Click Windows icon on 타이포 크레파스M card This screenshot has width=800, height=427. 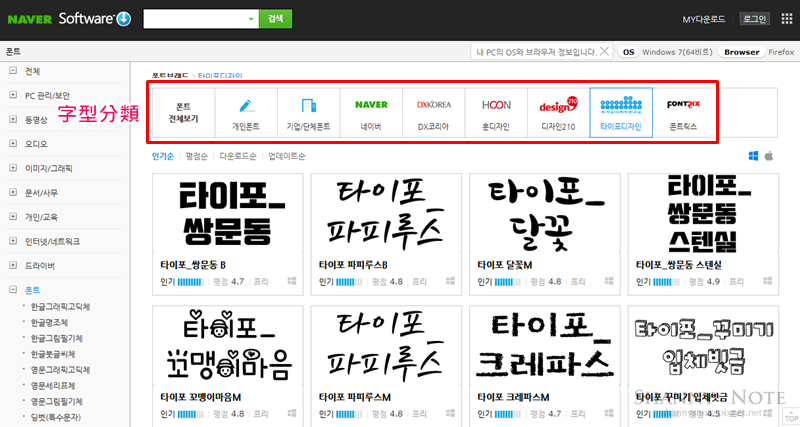pos(609,413)
